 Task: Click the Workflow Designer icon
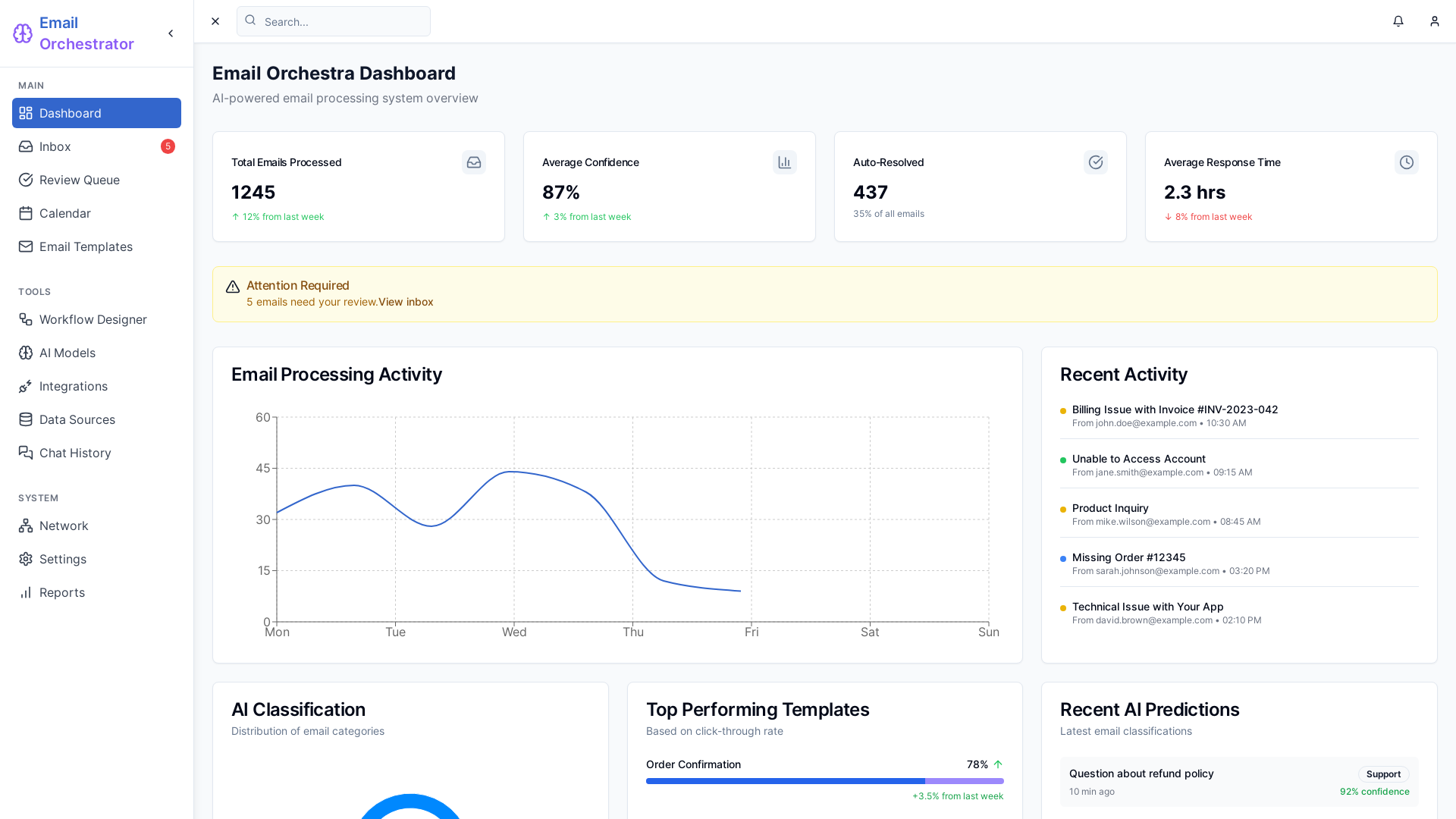click(26, 319)
